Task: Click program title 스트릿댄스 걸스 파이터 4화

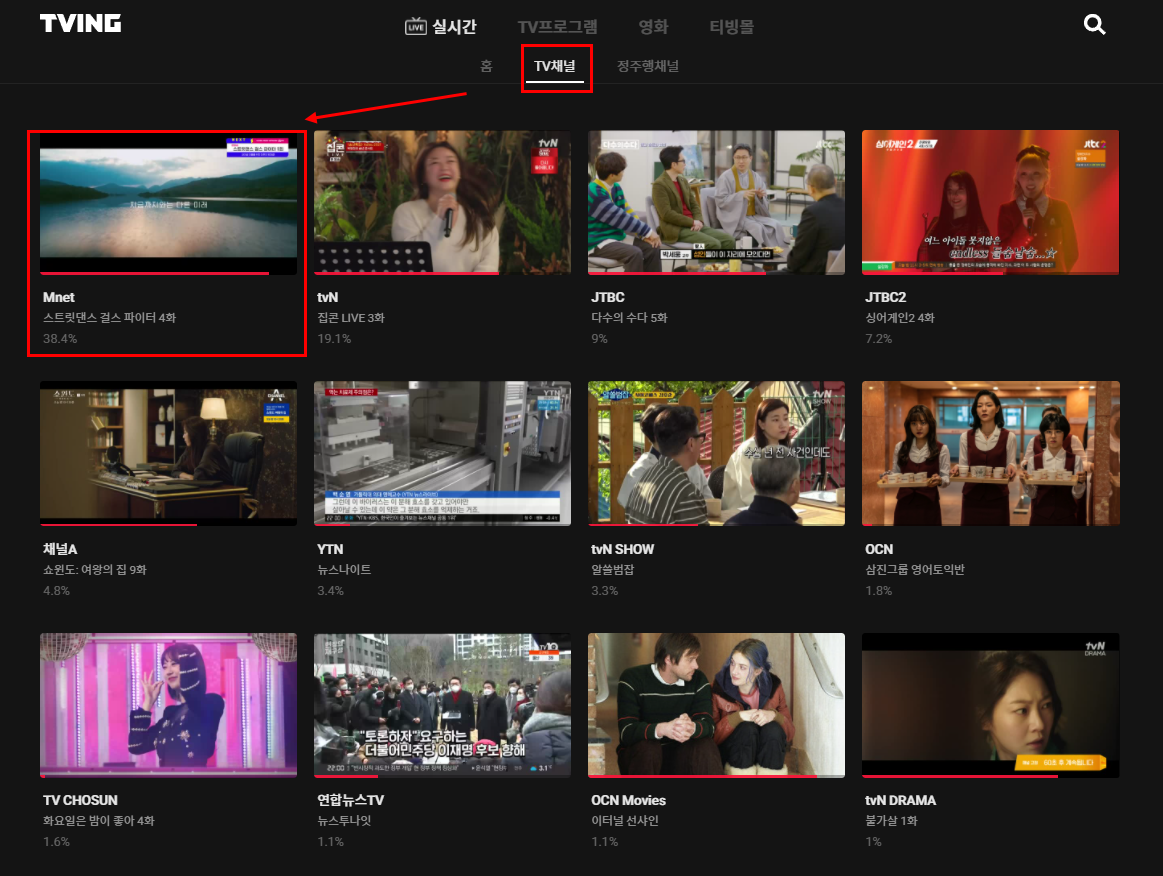Action: (109, 317)
